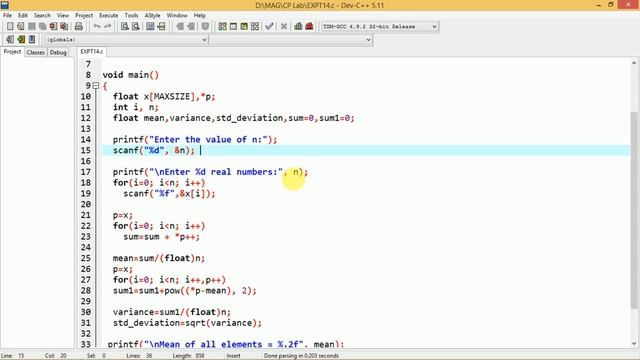Open the File menu
The width and height of the screenshot is (640, 360).
[7, 16]
